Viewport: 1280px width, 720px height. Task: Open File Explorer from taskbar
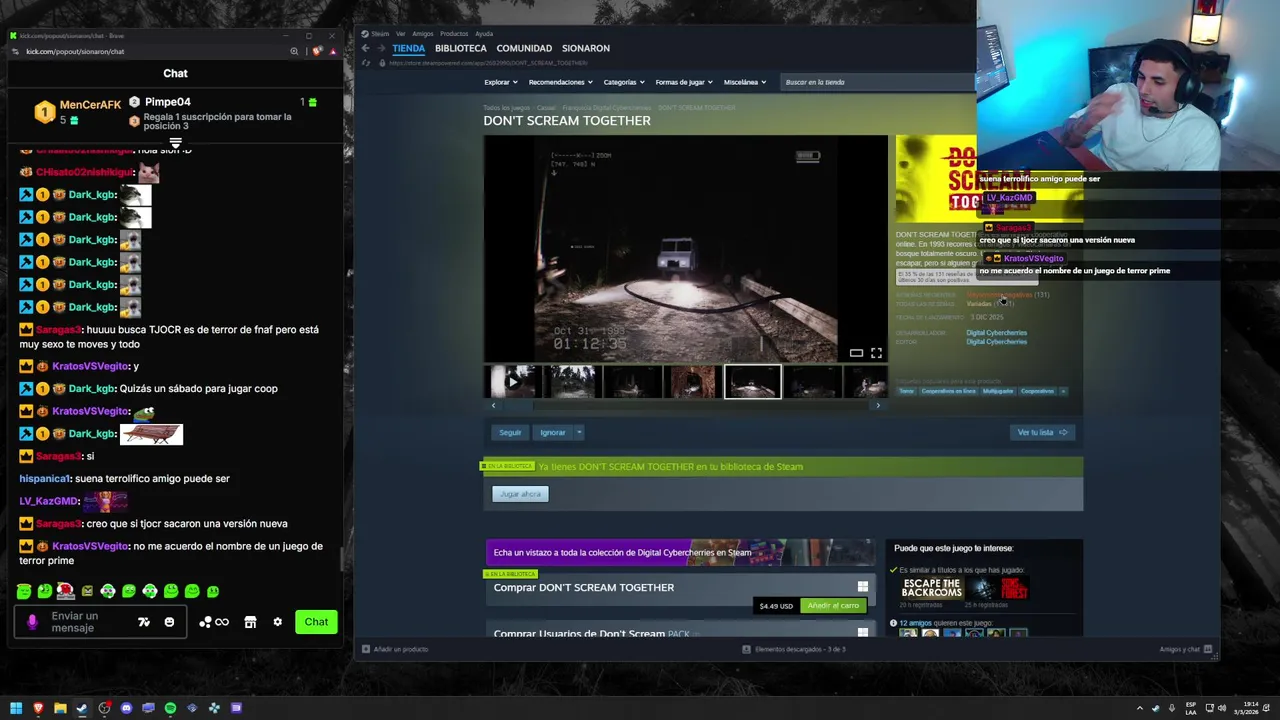click(60, 708)
